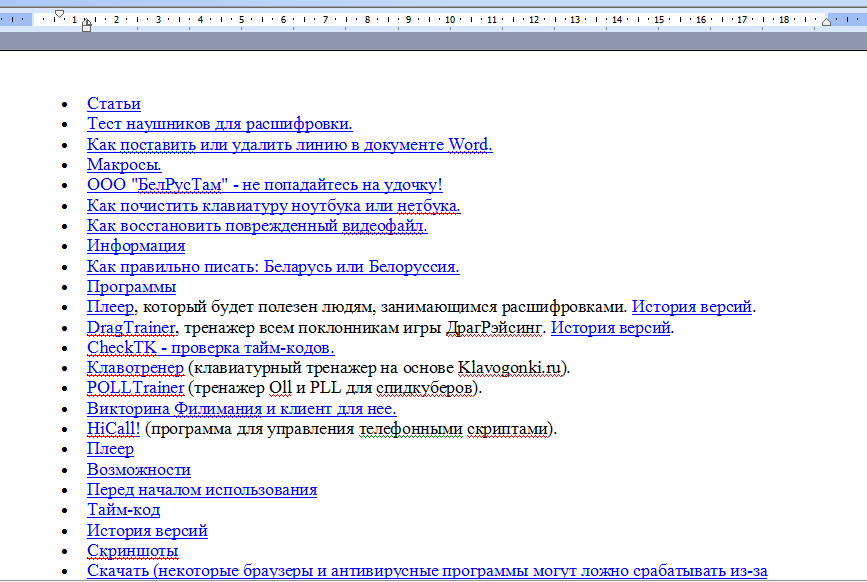Open link about restoring damaged video file

pyautogui.click(x=256, y=226)
